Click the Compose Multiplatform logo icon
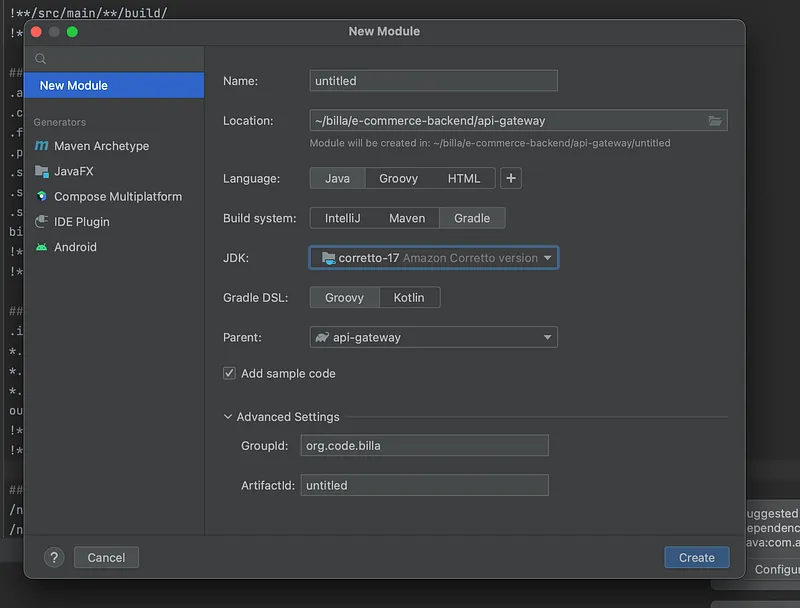Screen dimensions: 800x608 (41, 196)
